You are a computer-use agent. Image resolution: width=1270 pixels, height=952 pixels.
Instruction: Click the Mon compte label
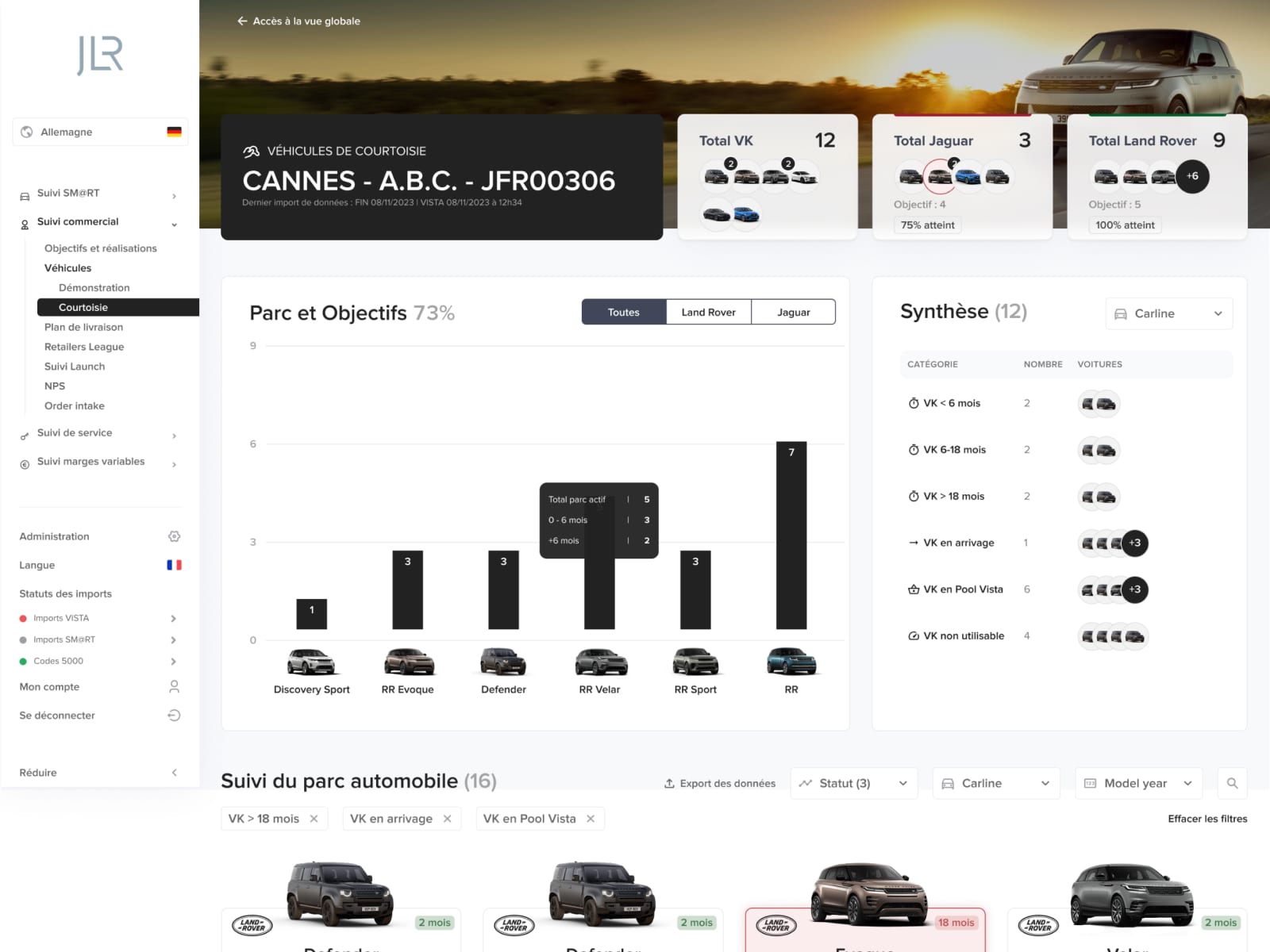[x=49, y=686]
